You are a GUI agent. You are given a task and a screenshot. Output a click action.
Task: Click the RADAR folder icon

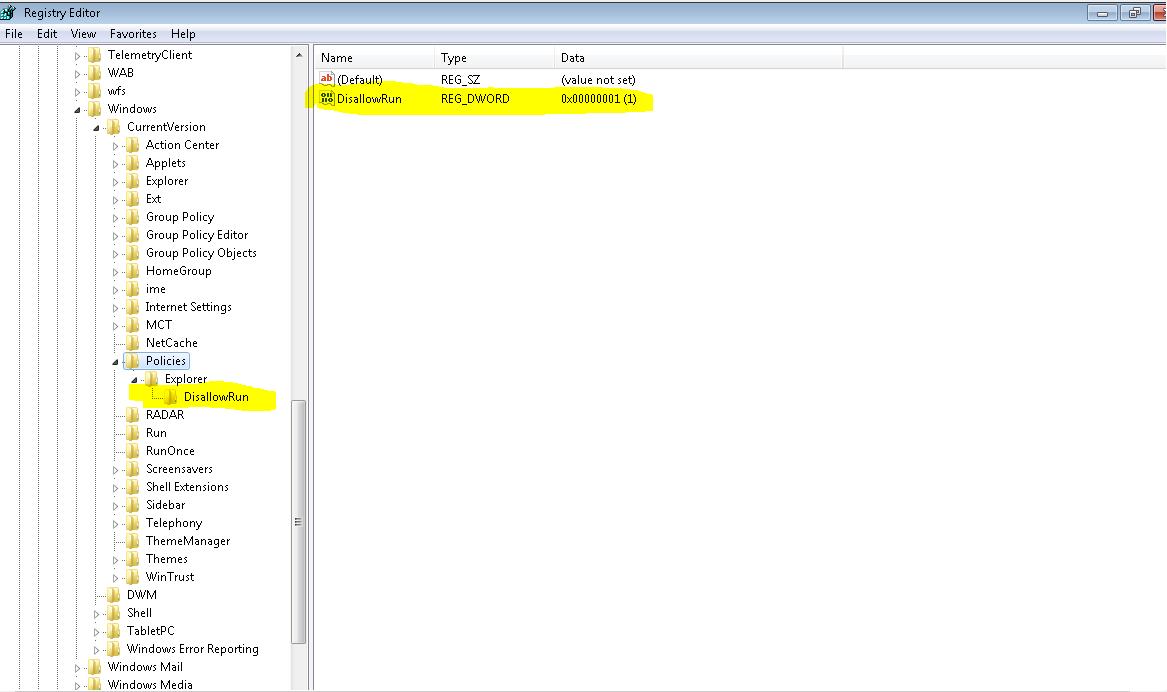(132, 414)
